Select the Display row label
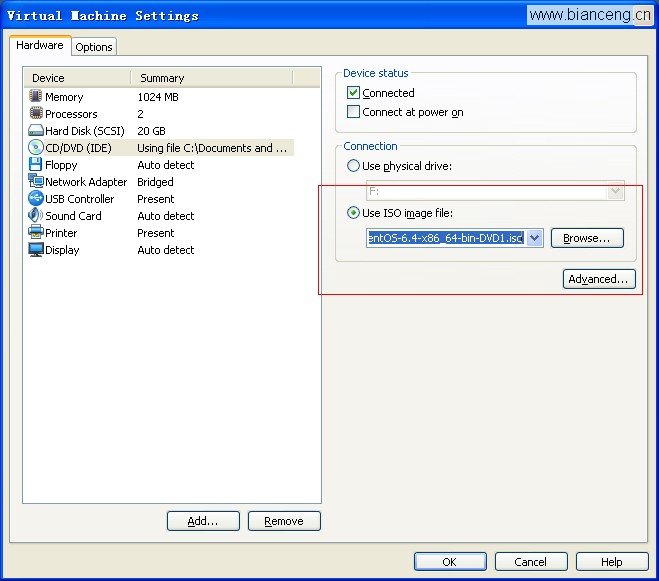The height and width of the screenshot is (581, 659). tap(62, 250)
